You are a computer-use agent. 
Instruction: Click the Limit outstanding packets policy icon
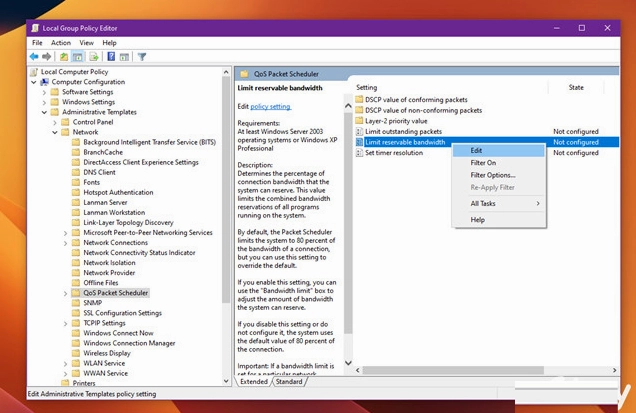(359, 131)
